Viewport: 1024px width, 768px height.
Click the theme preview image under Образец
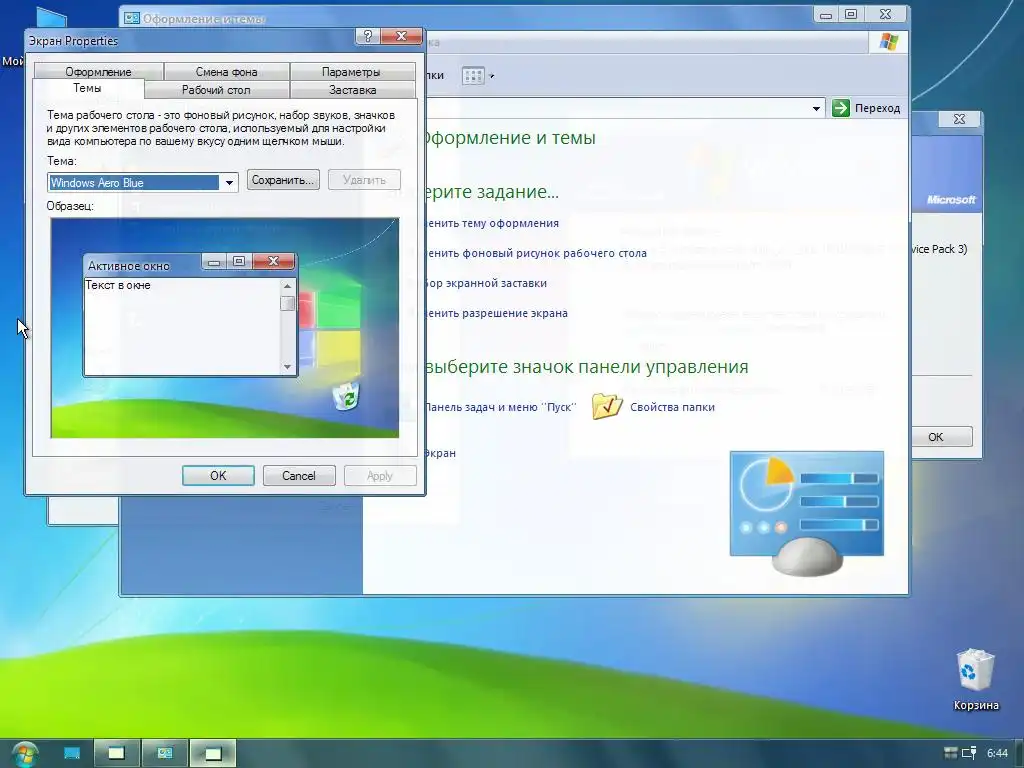click(x=225, y=328)
